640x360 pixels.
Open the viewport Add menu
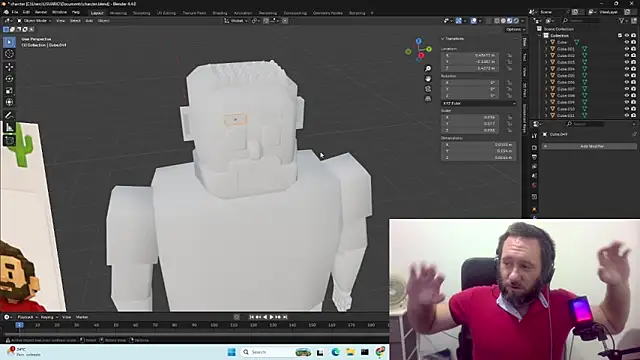(89, 20)
